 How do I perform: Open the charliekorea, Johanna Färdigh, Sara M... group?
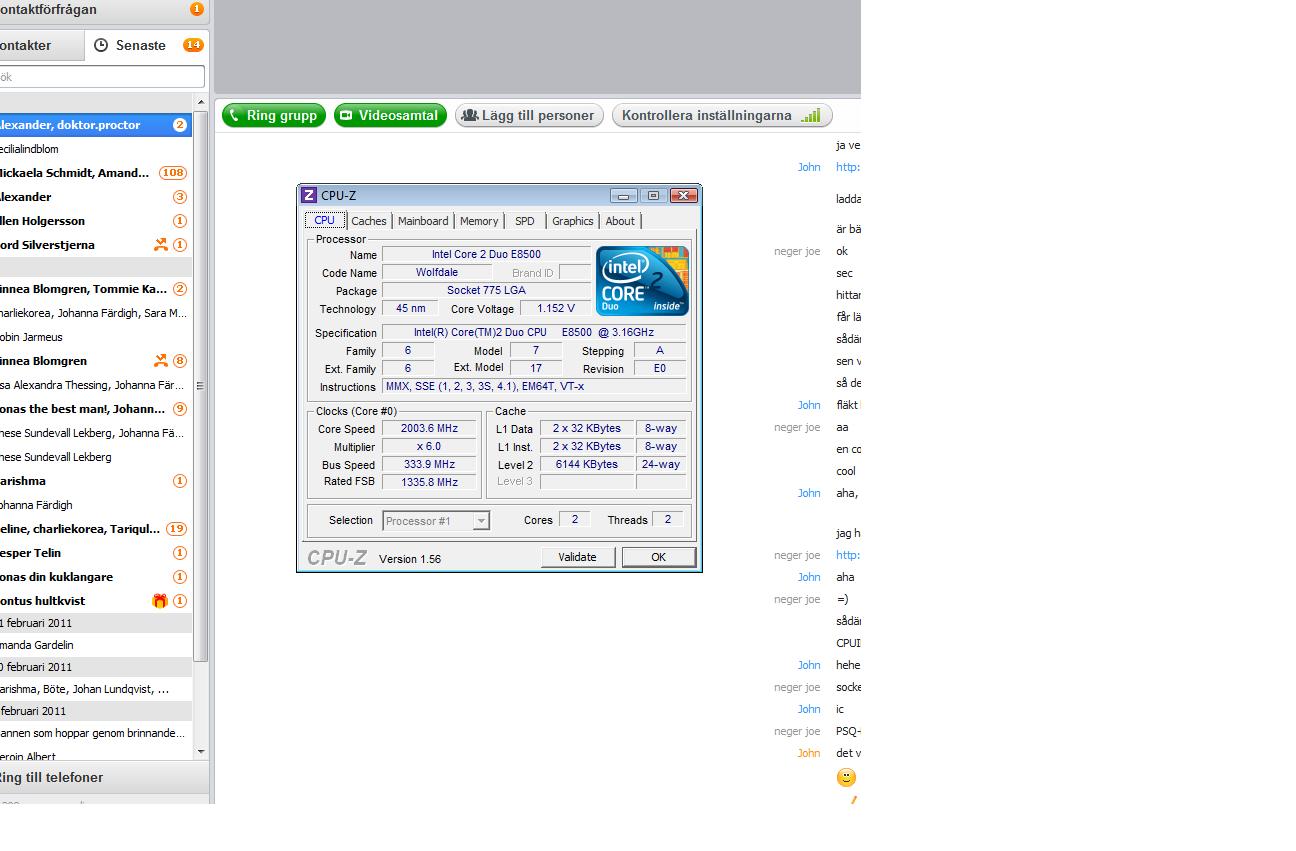[x=96, y=313]
